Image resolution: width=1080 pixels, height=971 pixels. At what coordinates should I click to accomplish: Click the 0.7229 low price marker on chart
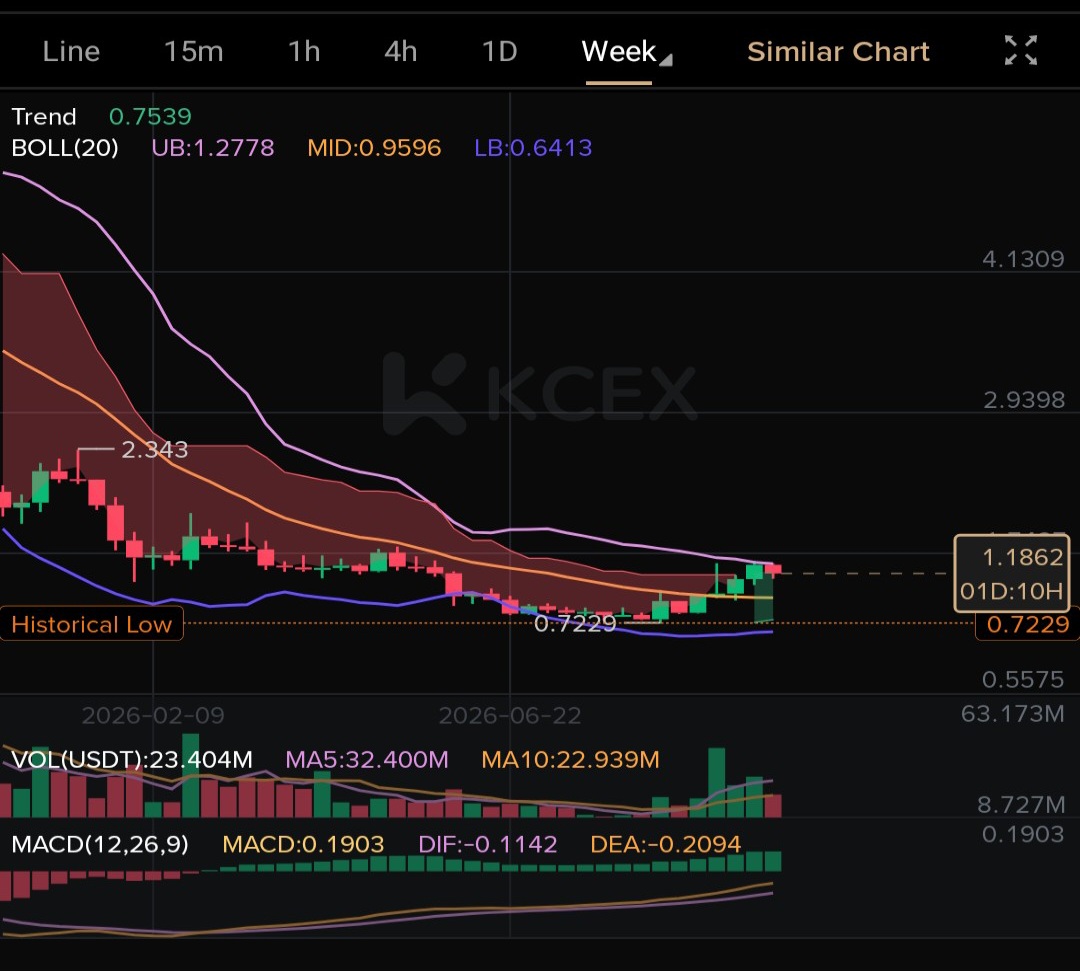(x=575, y=624)
